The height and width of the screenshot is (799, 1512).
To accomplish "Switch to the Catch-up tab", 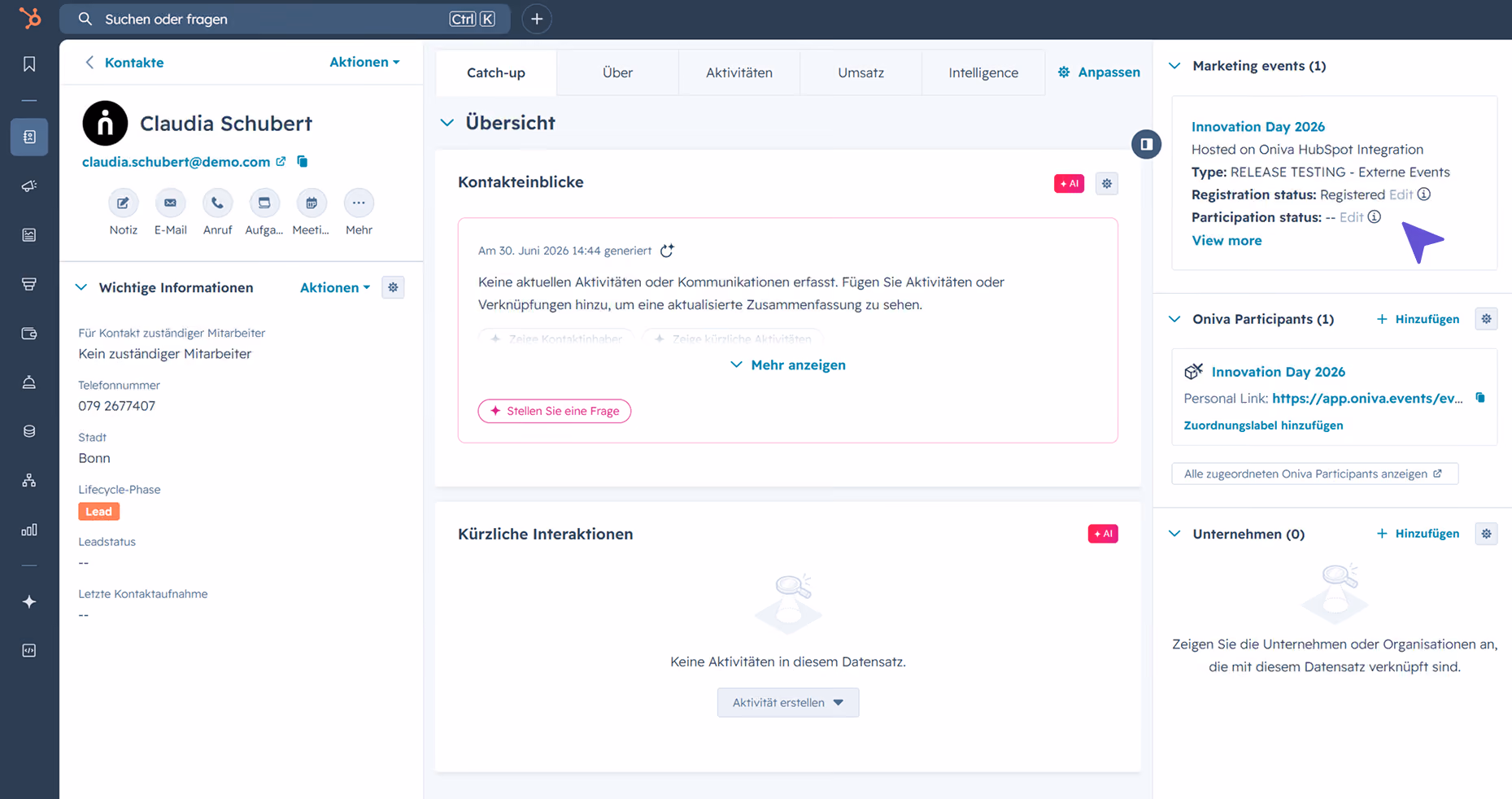I will click(496, 72).
